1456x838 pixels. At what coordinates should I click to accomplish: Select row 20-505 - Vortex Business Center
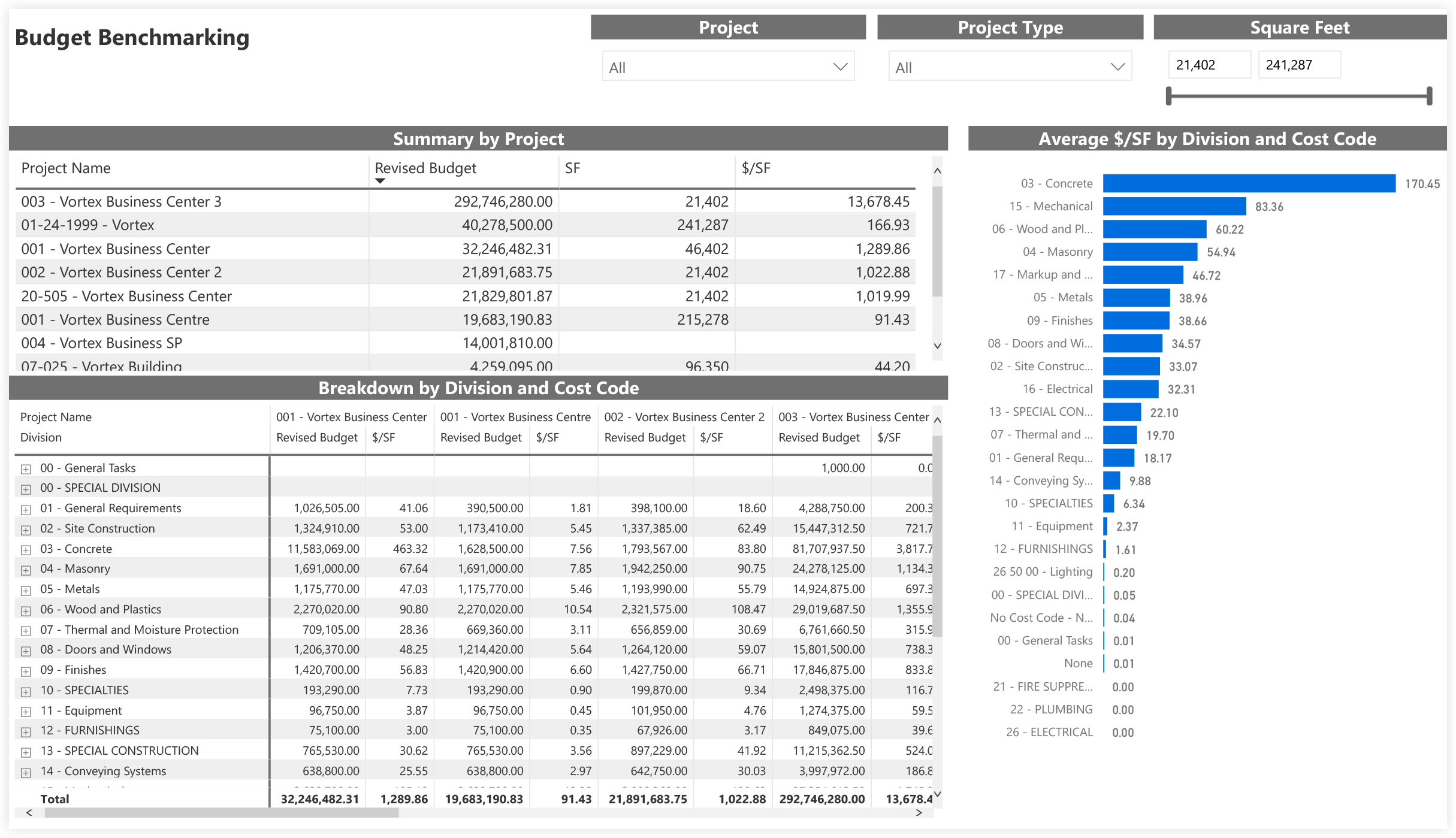465,296
